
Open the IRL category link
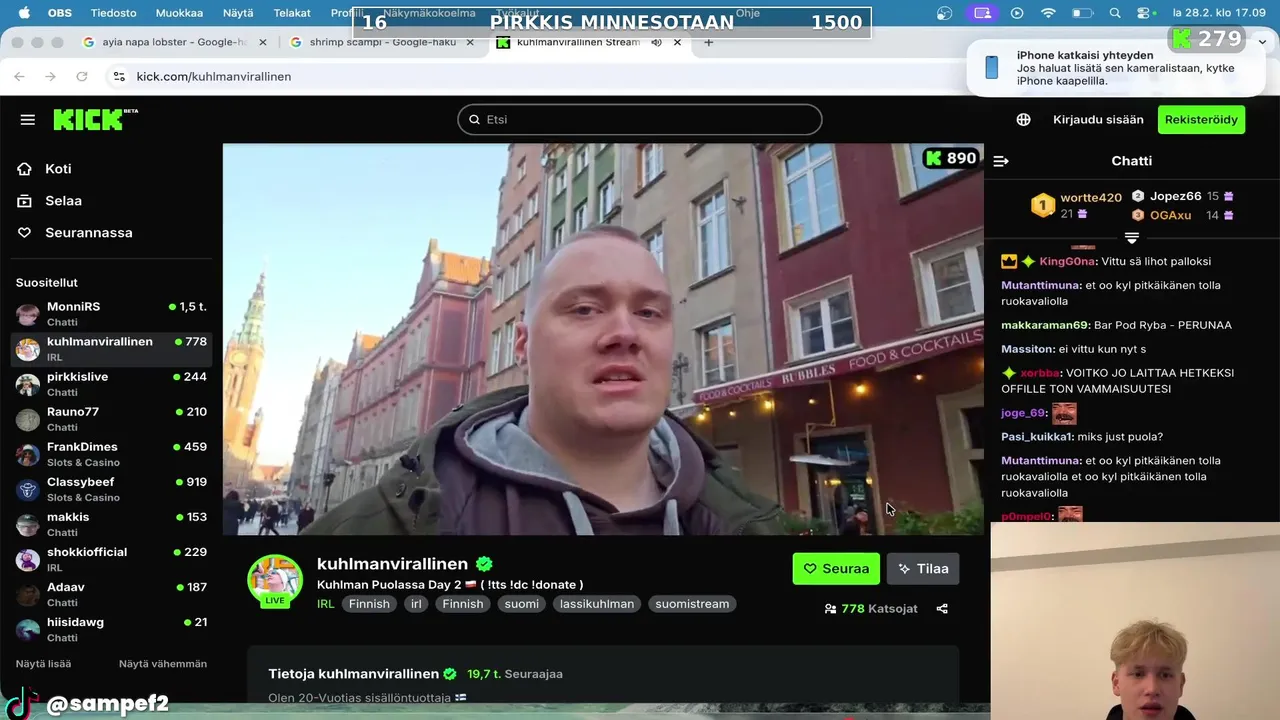(325, 604)
